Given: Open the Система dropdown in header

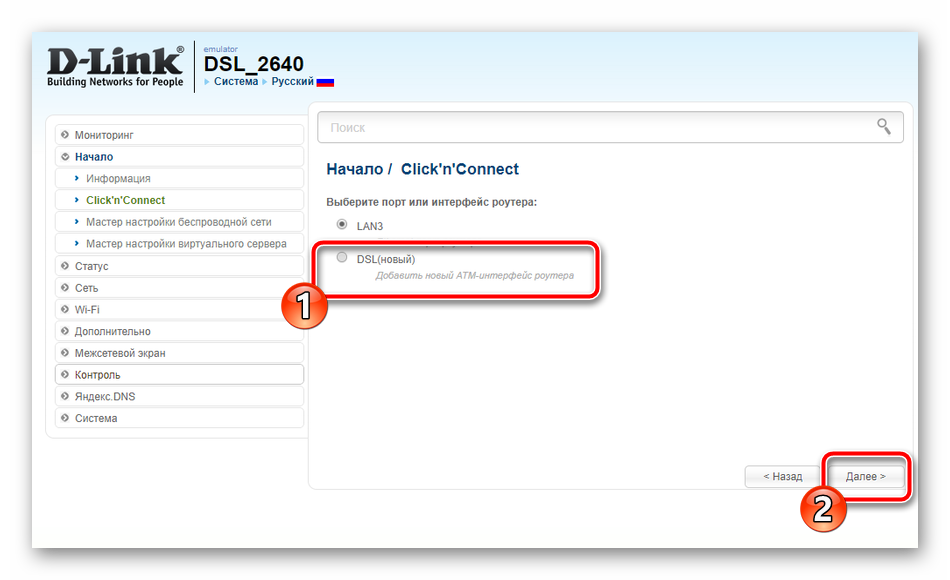Looking at the screenshot, I should point(236,81).
